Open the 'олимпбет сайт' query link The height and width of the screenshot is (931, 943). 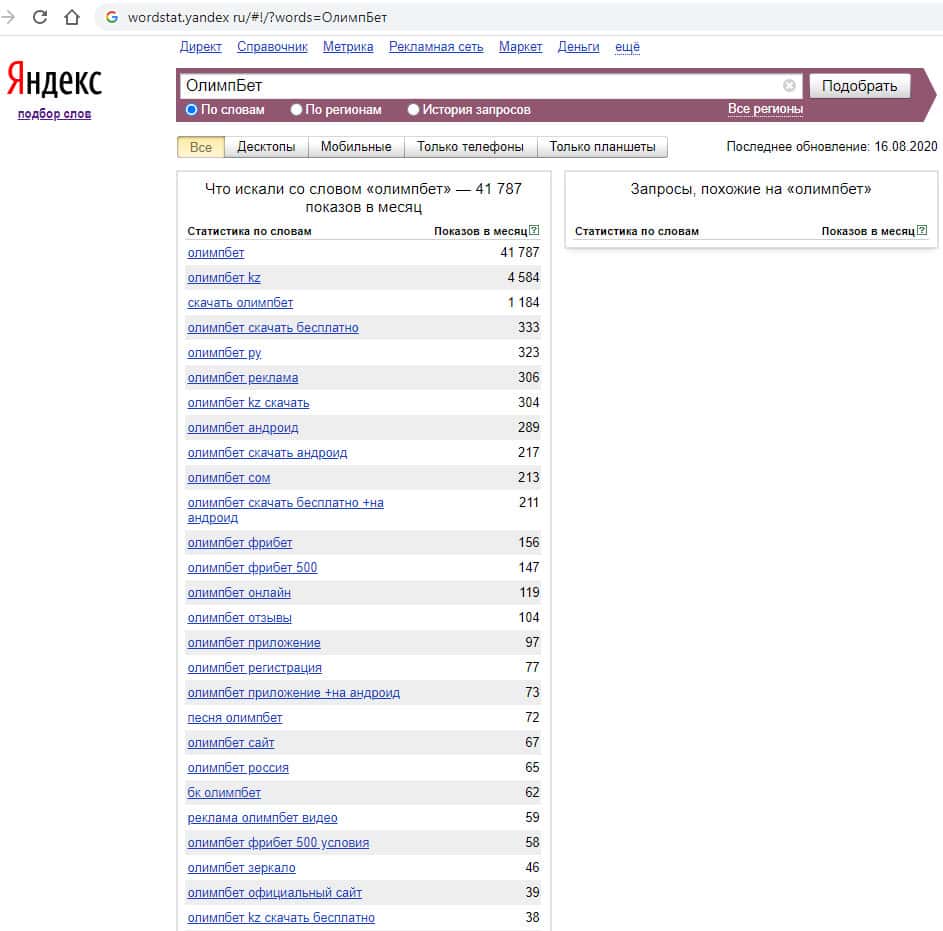pyautogui.click(x=231, y=743)
